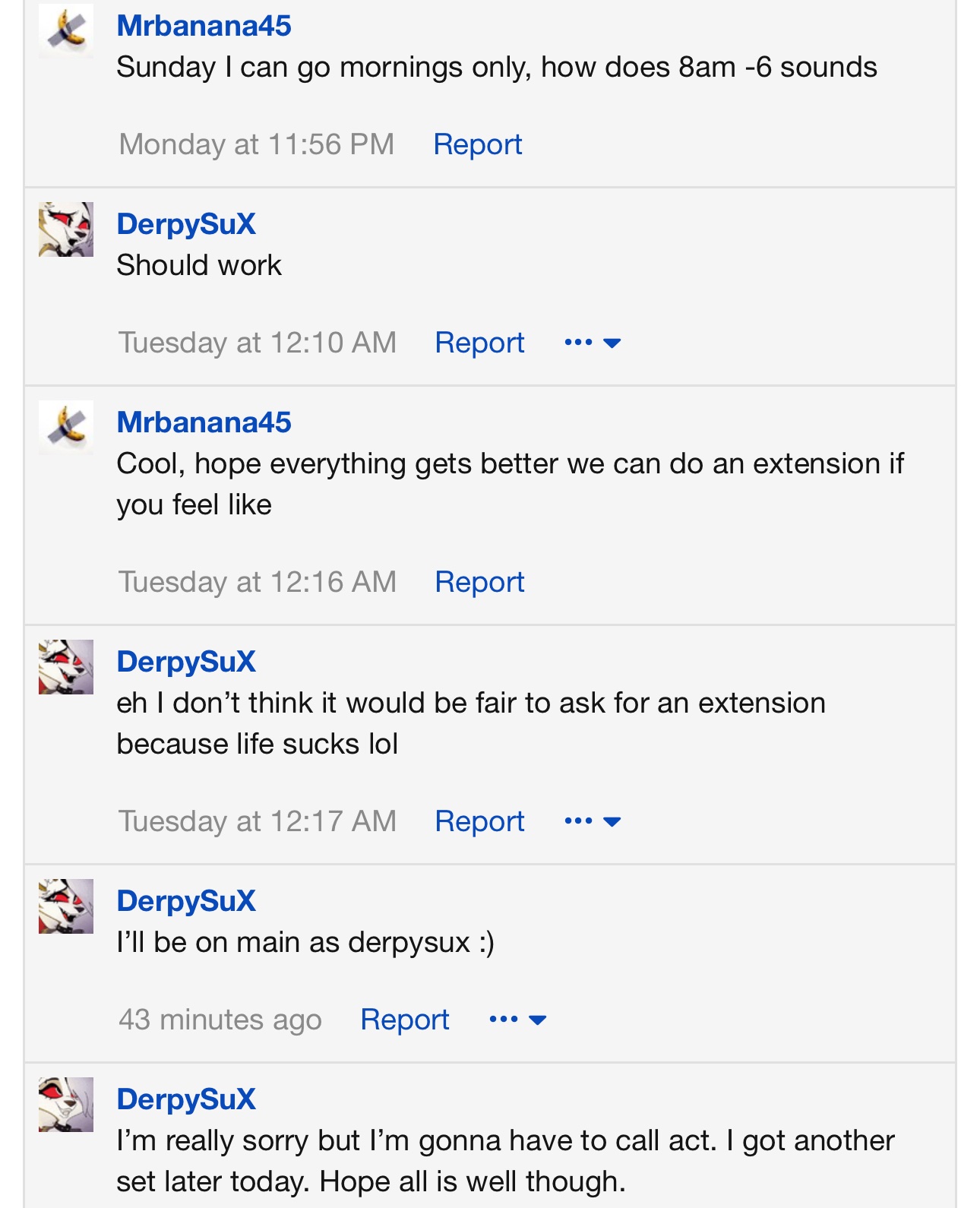This screenshot has width=980, height=1208.
Task: Report the Tuesday 12:17 AM comment
Action: point(479,821)
